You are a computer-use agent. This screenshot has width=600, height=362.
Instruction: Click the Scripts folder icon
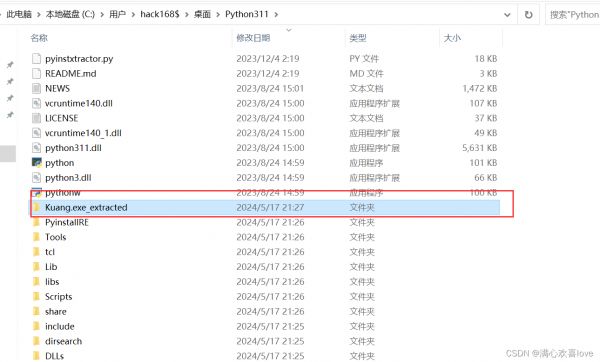click(x=36, y=297)
